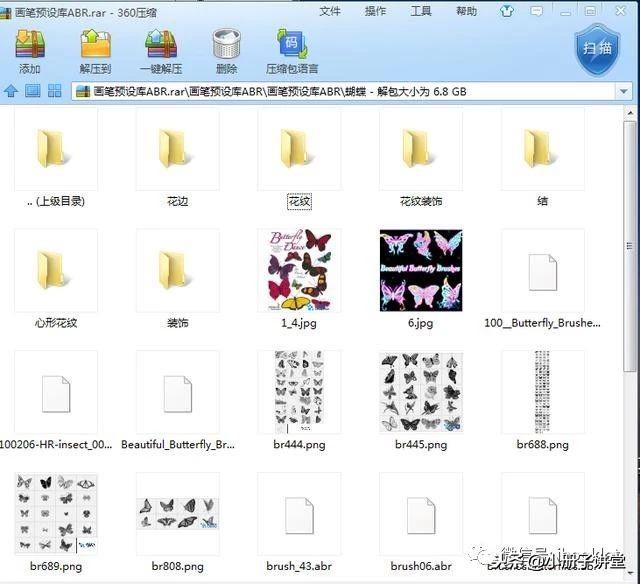Click the vertical scrollbar thumb

630,246
